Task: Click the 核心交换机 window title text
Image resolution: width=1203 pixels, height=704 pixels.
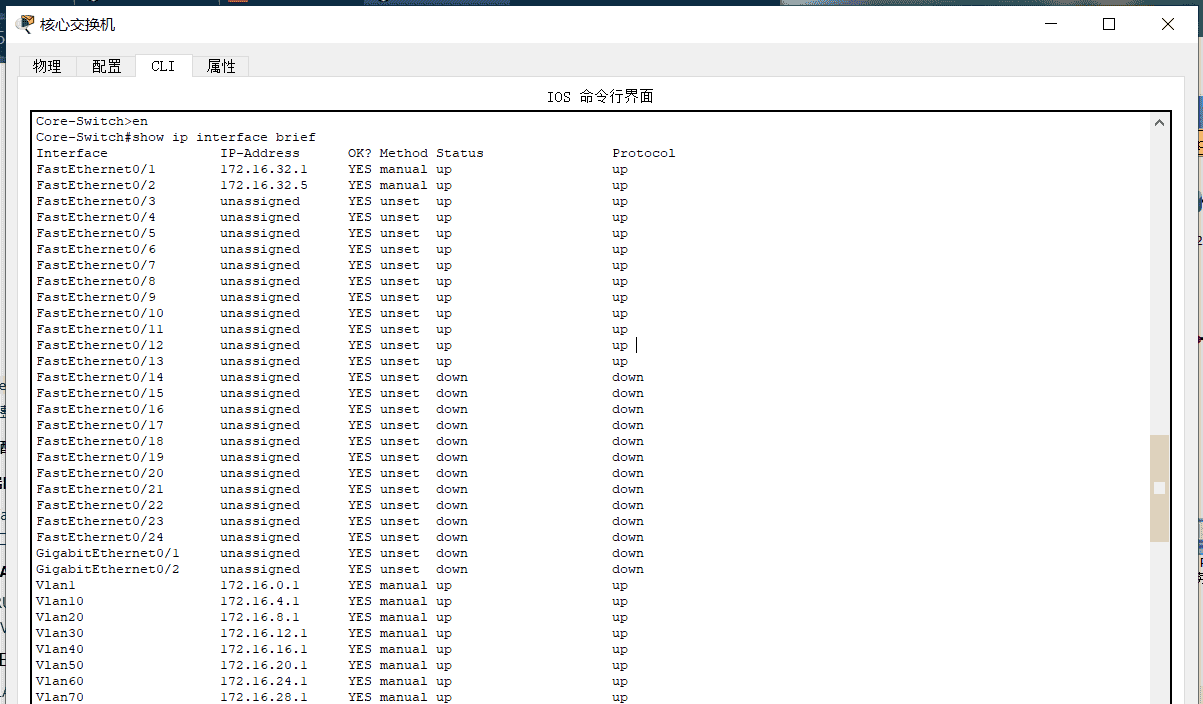Action: [78, 24]
